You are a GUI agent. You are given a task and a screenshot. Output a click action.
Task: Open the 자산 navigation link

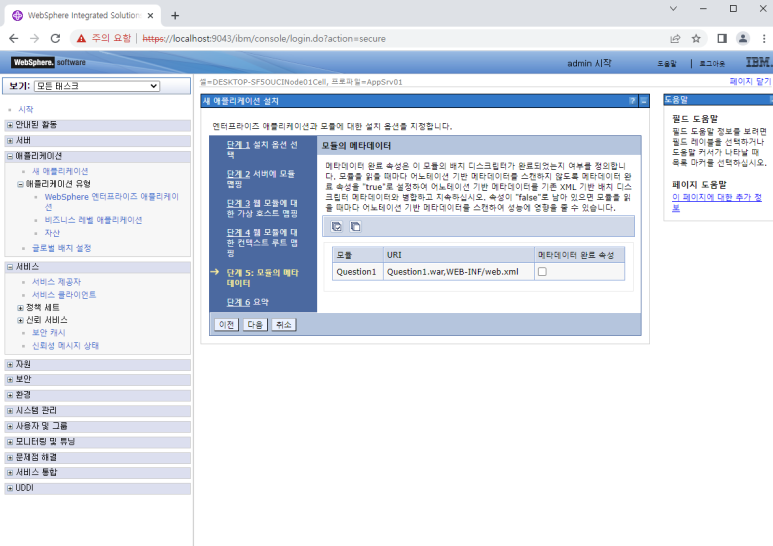click(52, 233)
